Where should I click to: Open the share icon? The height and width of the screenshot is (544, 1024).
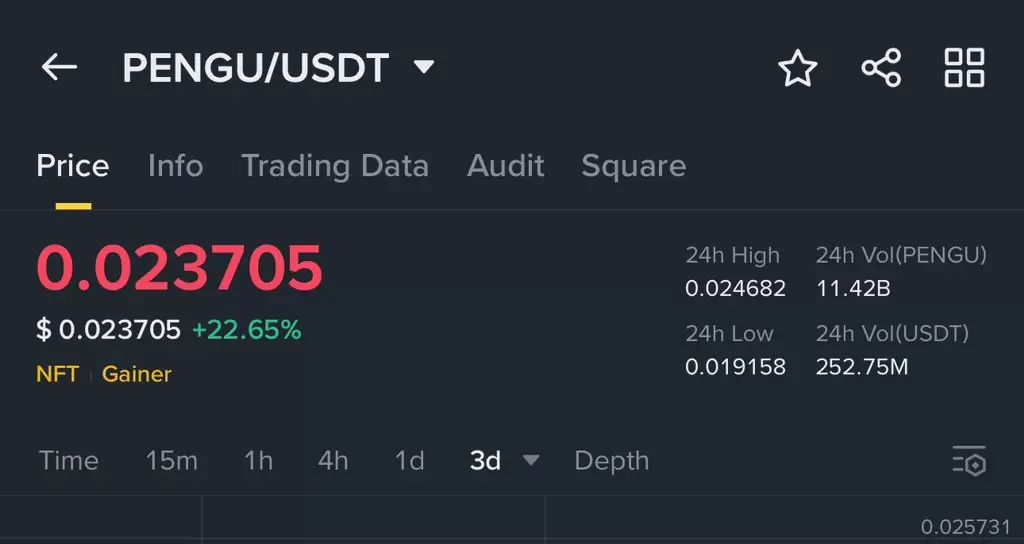(x=881, y=67)
